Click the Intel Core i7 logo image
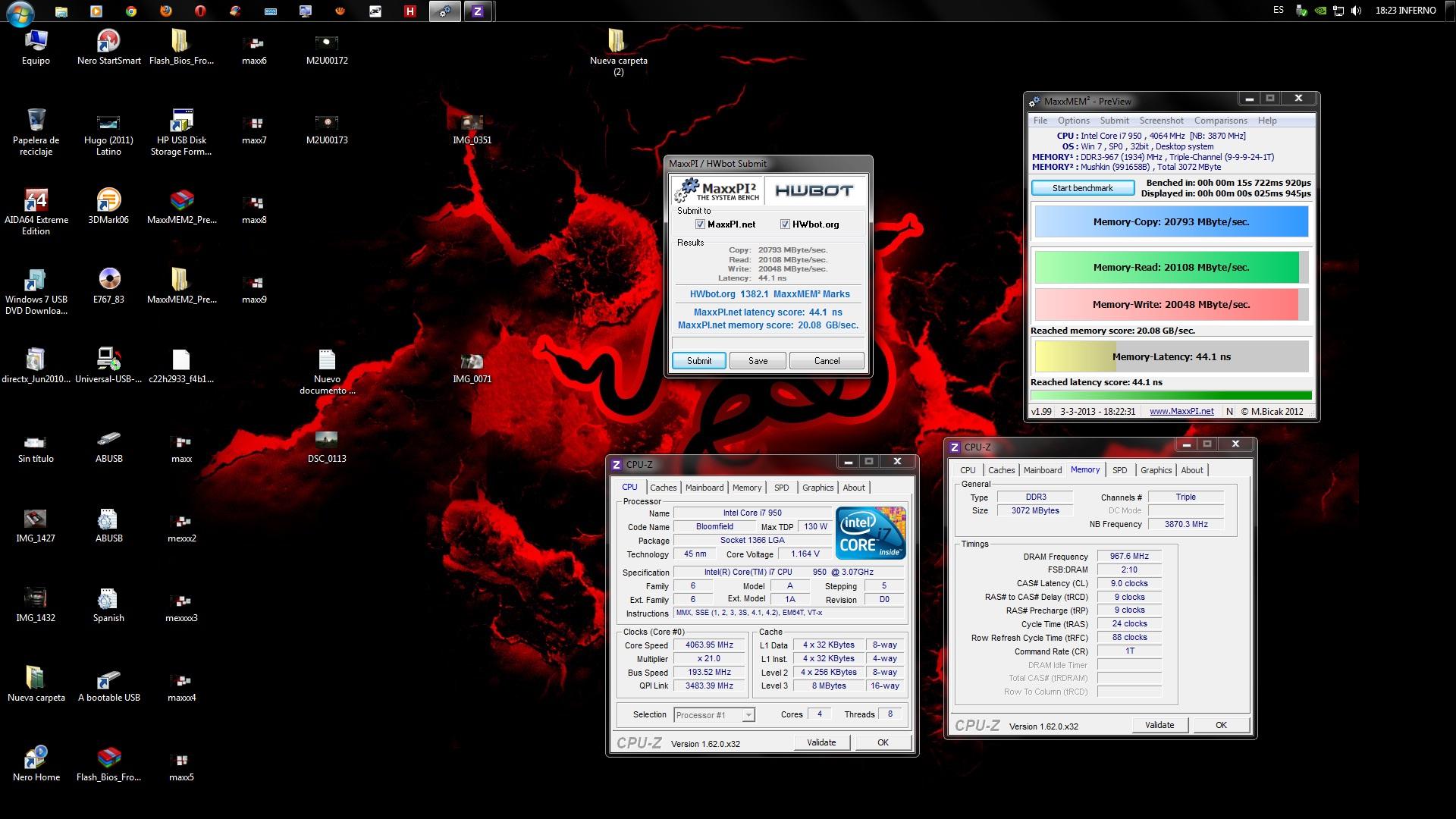This screenshot has width=1456, height=819. click(x=871, y=533)
